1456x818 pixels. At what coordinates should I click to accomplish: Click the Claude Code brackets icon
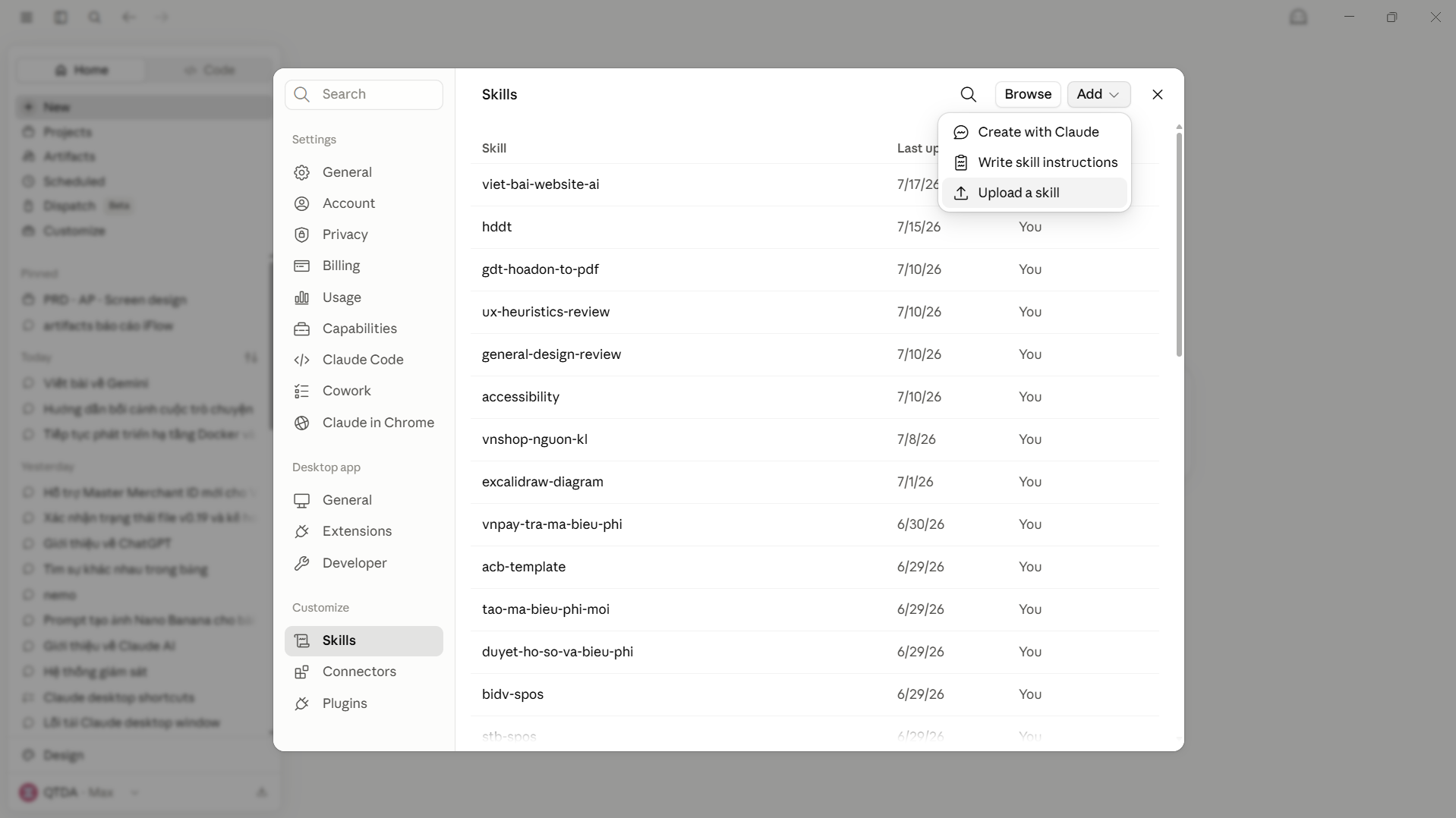click(x=302, y=360)
